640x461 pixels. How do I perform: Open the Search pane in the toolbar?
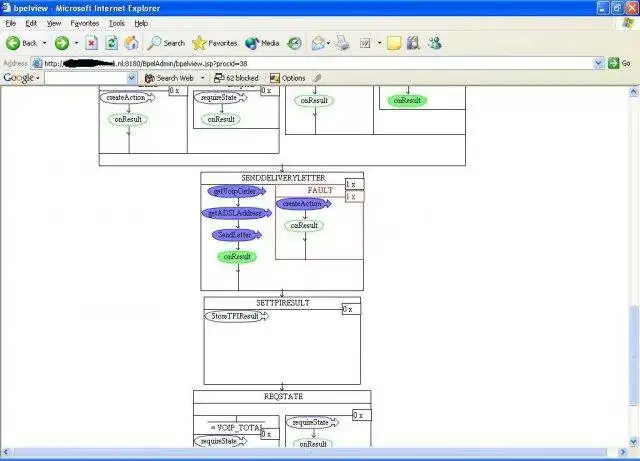pos(166,43)
